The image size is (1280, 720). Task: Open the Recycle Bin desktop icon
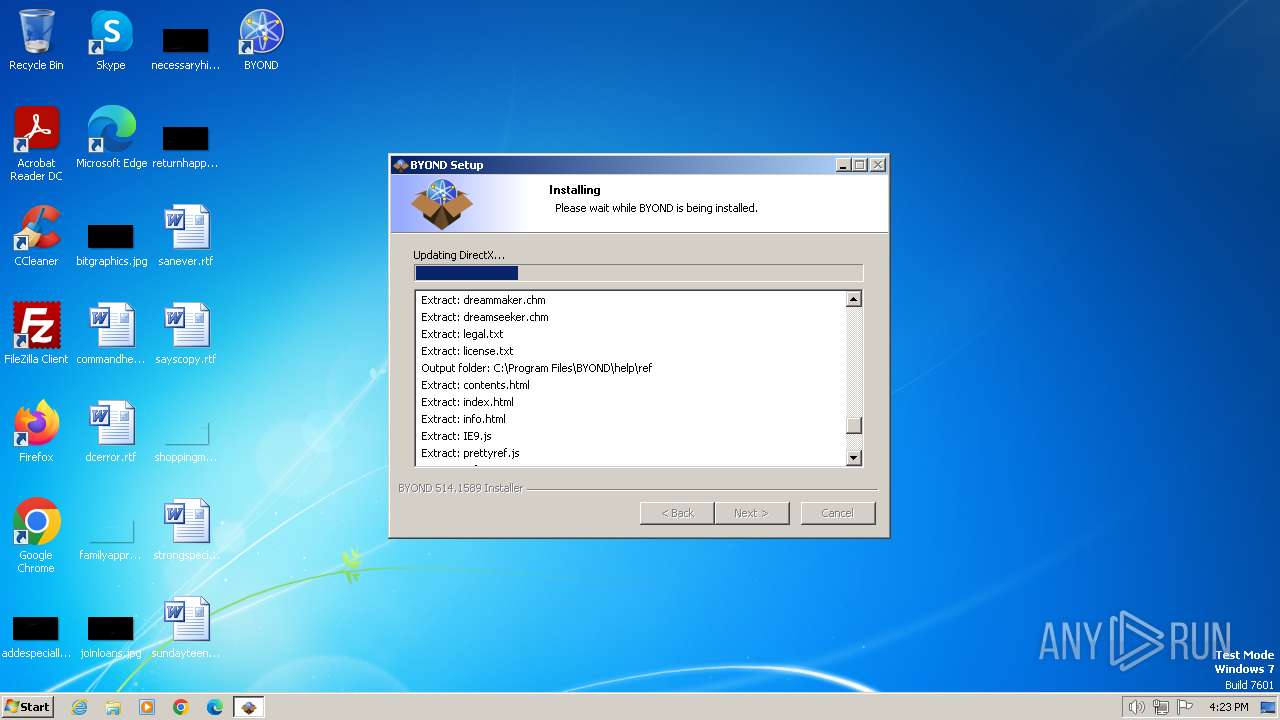(x=36, y=41)
